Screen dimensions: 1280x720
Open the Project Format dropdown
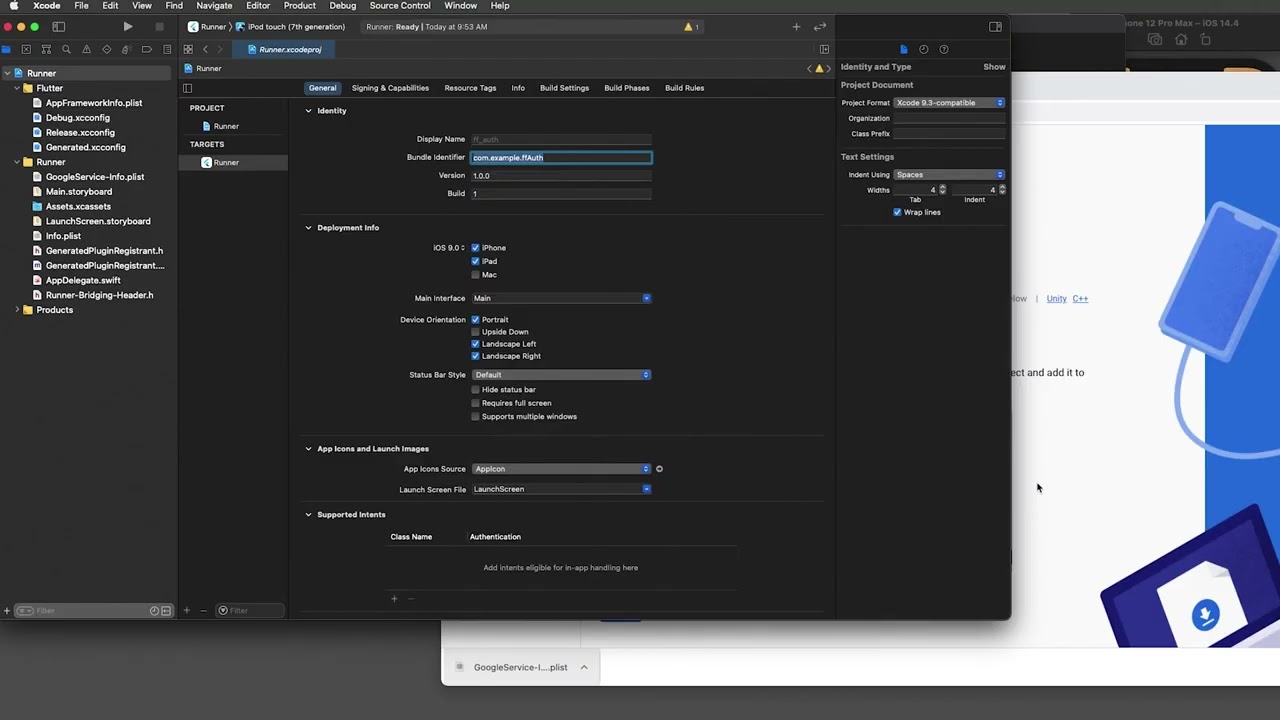point(949,103)
